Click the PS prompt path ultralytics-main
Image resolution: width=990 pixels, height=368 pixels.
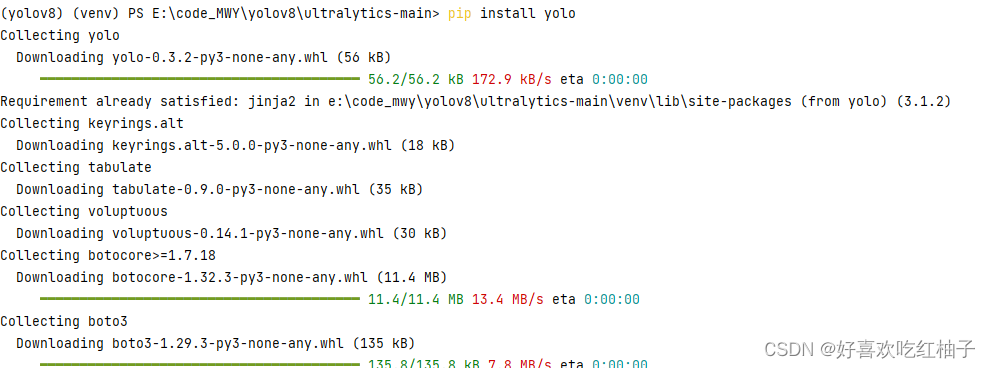click(x=296, y=13)
